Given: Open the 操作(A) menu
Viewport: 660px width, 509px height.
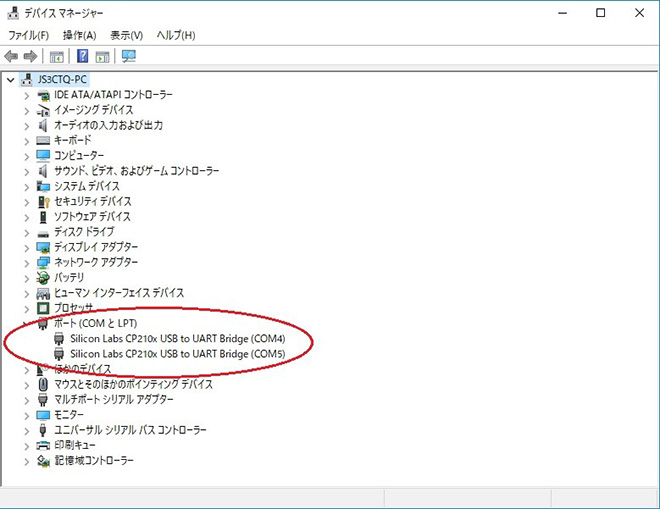Looking at the screenshot, I should click(80, 35).
